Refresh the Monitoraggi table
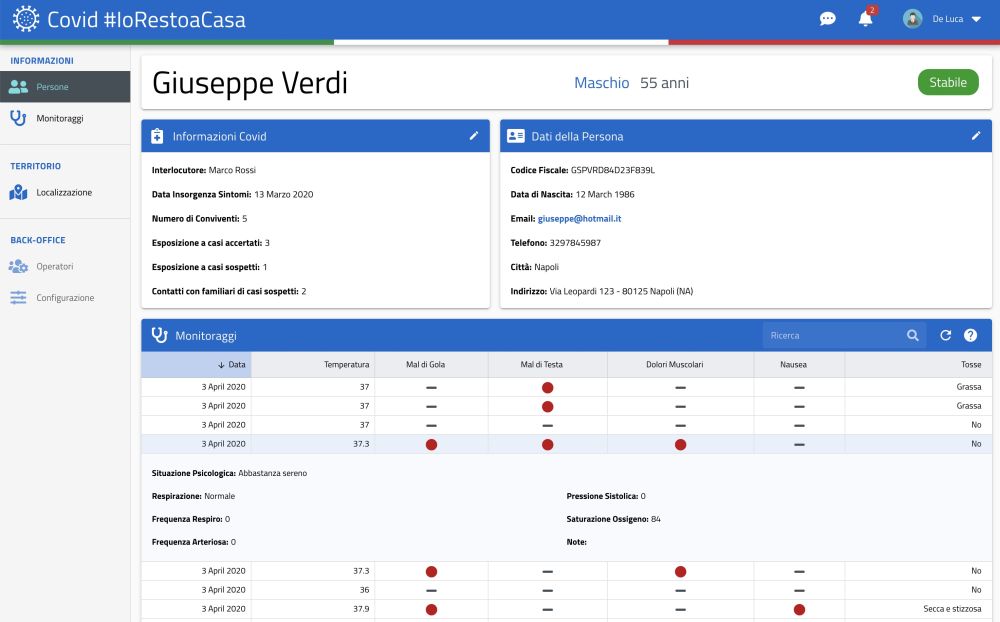1000x622 pixels. [946, 336]
